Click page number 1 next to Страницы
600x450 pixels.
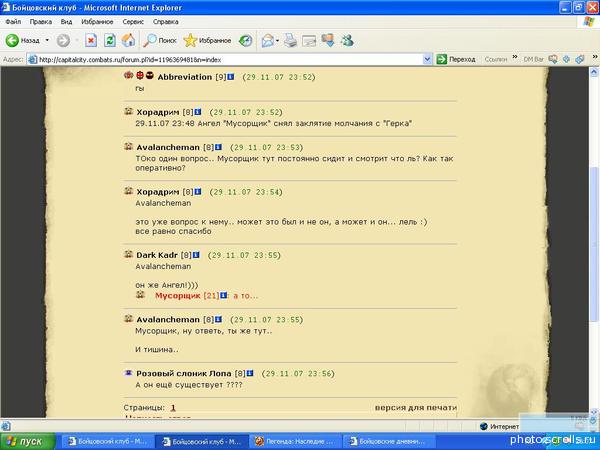173,408
